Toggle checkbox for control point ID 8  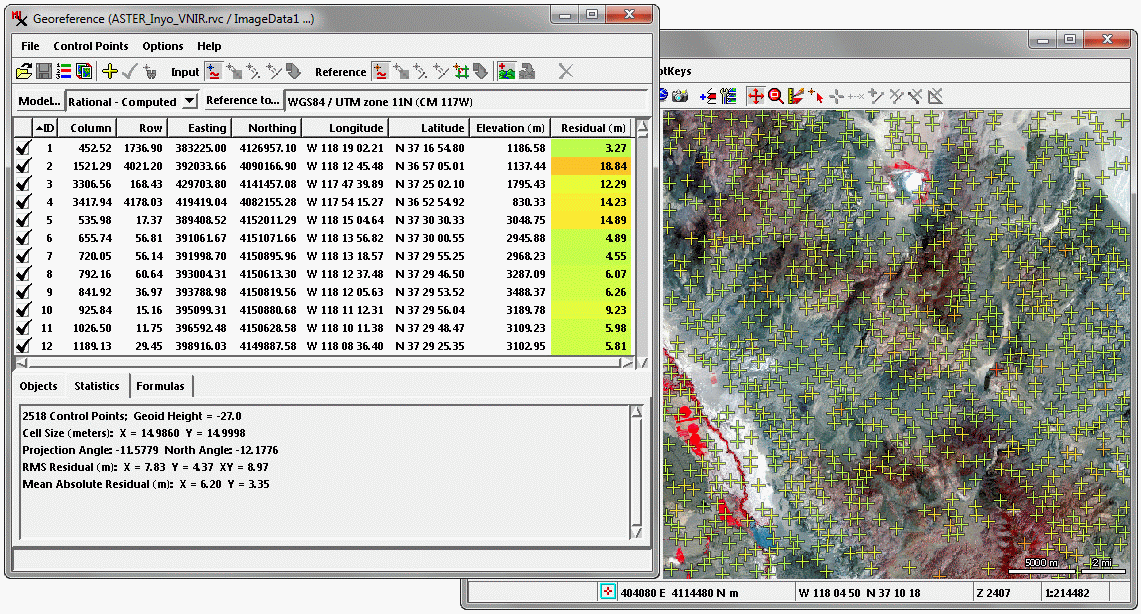point(23,274)
